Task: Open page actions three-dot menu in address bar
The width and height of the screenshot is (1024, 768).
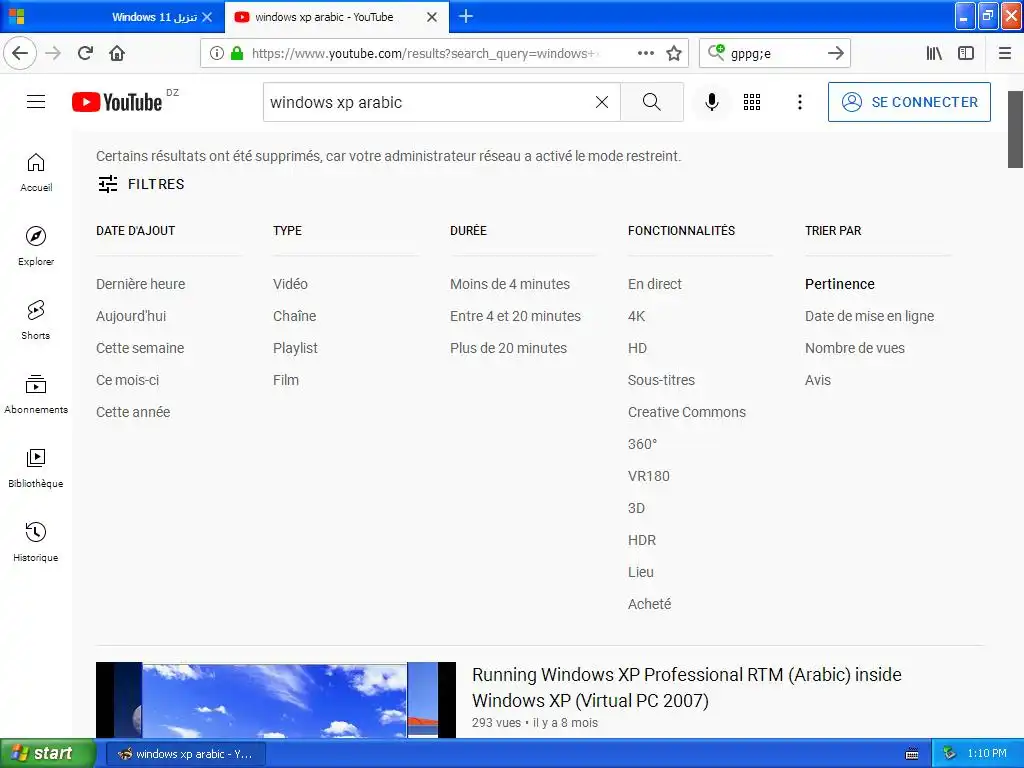Action: (645, 53)
